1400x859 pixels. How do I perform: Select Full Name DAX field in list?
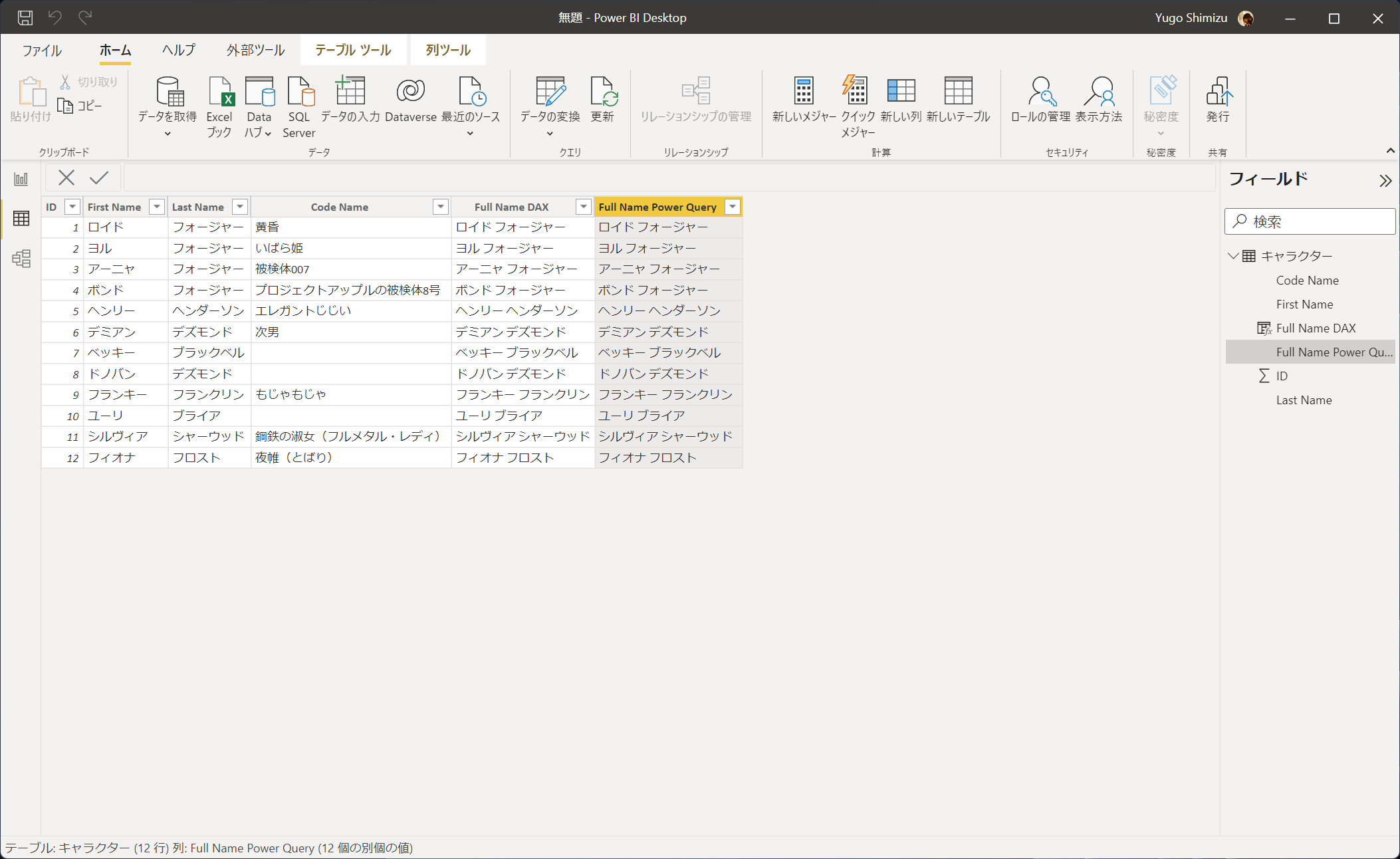[x=1316, y=328]
